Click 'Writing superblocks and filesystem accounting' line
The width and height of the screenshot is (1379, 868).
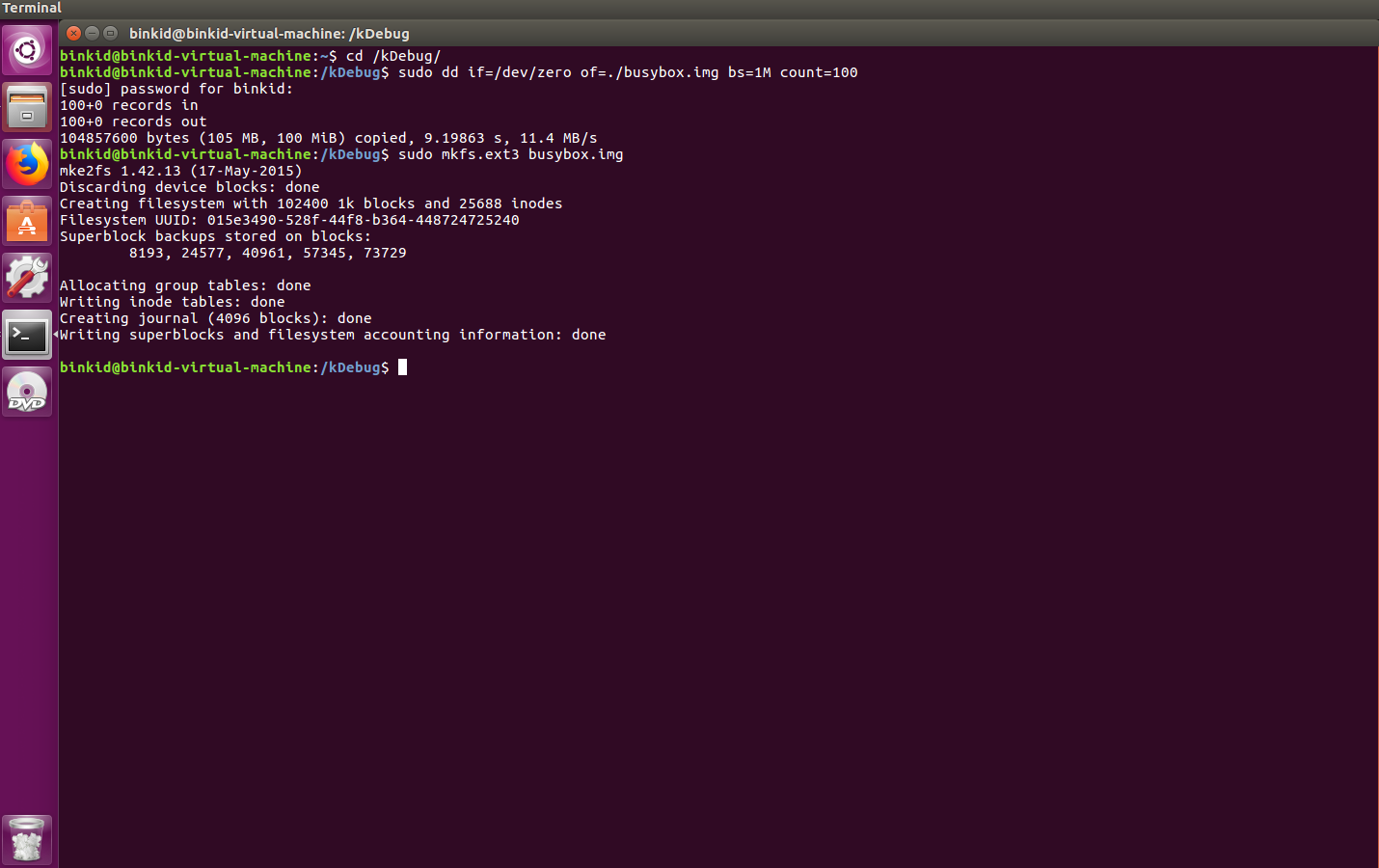click(333, 335)
